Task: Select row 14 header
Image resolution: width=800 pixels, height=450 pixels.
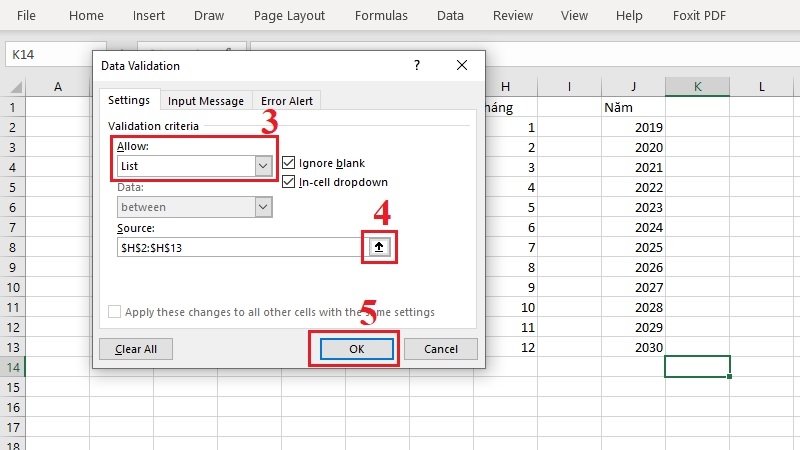Action: pyautogui.click(x=13, y=367)
